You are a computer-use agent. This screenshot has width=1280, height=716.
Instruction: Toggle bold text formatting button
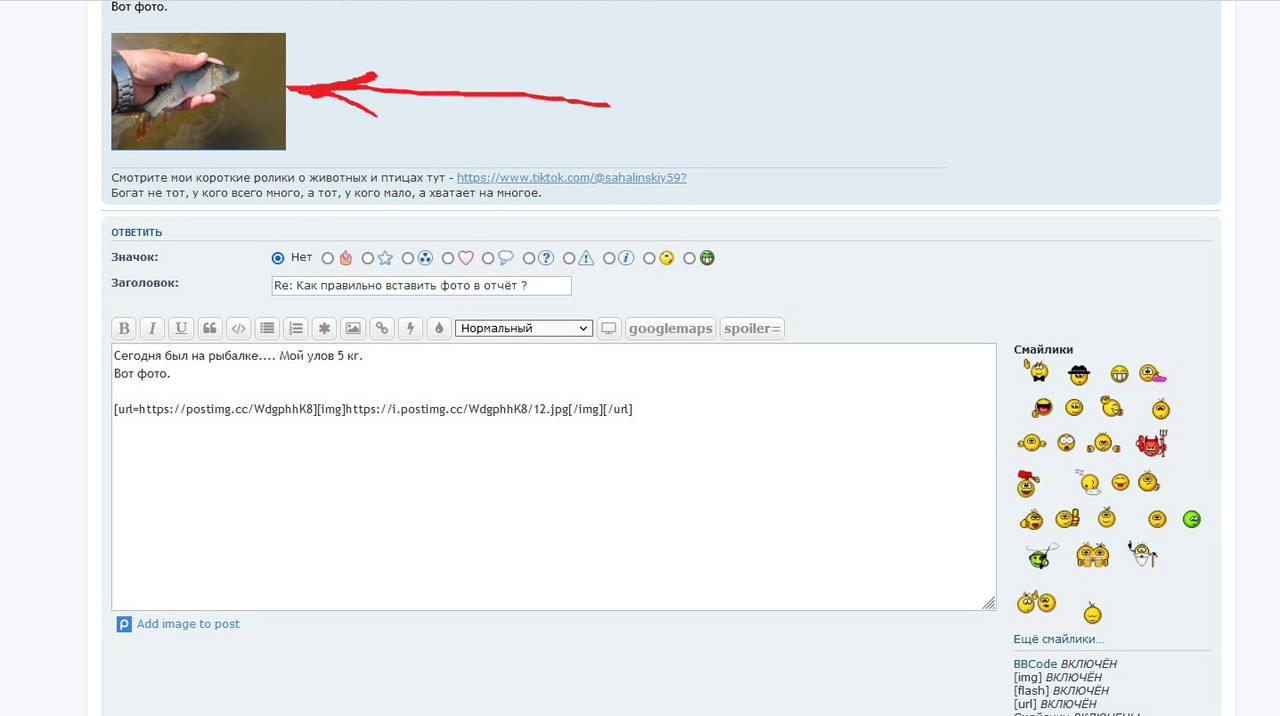tap(124, 328)
